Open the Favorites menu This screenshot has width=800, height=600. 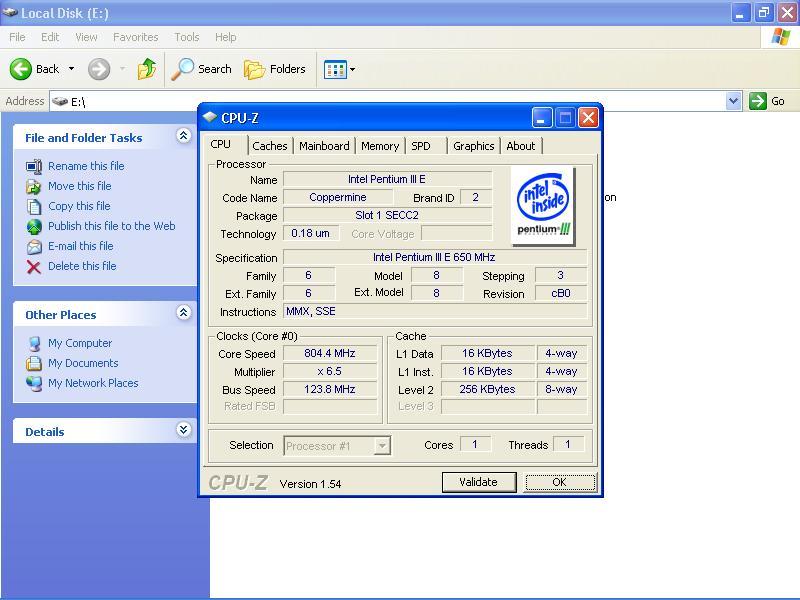pyautogui.click(x=136, y=37)
